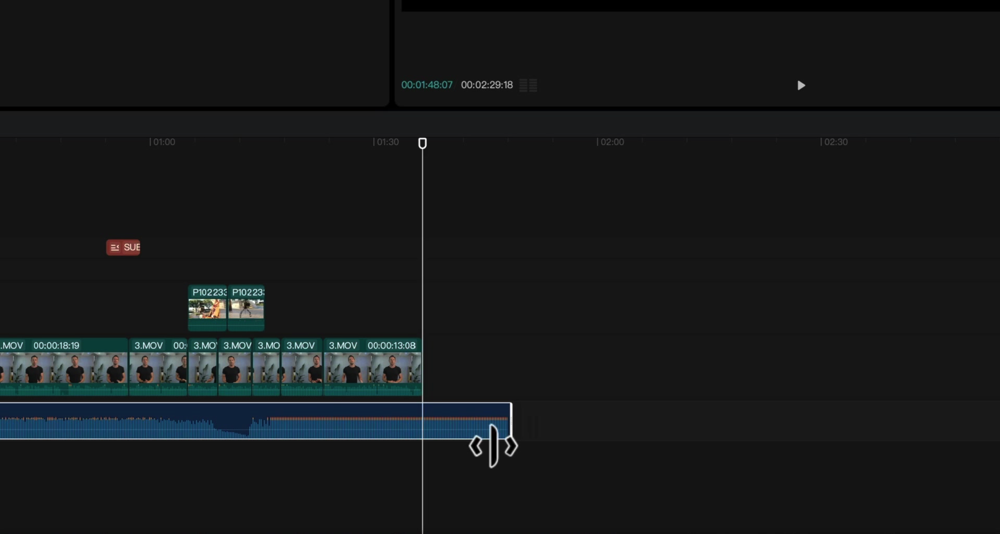1000x534 pixels.
Task: Select the 3.MOV clip beneath the first P10223 overlay
Action: (203, 368)
